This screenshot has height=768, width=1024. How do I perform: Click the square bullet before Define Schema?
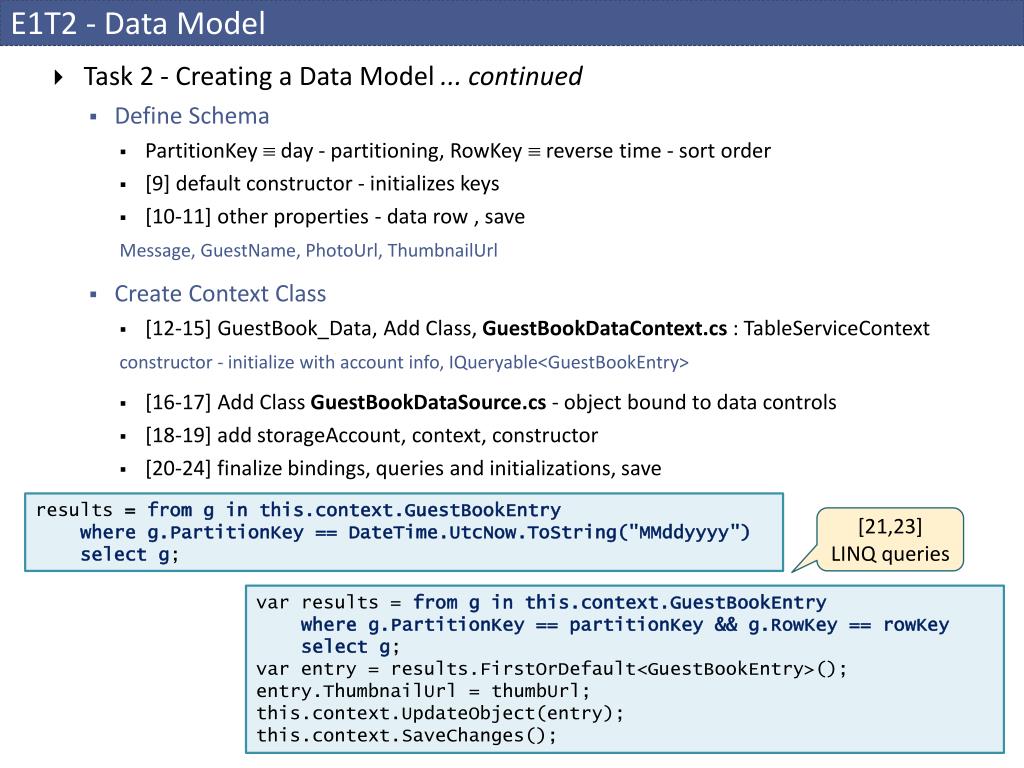tap(93, 117)
